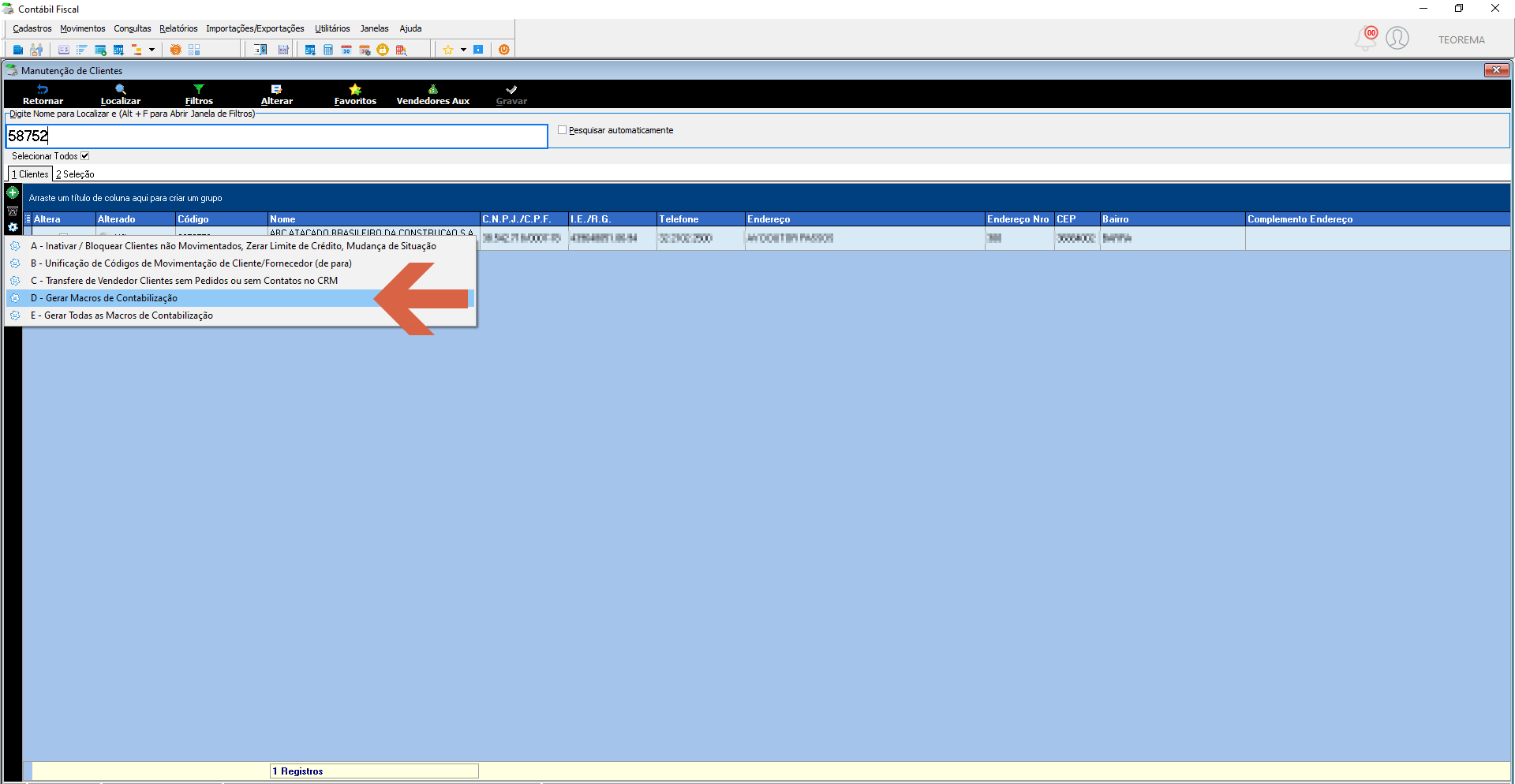This screenshot has height=784, width=1515.
Task: Sort by the Nome column header
Action: point(373,219)
